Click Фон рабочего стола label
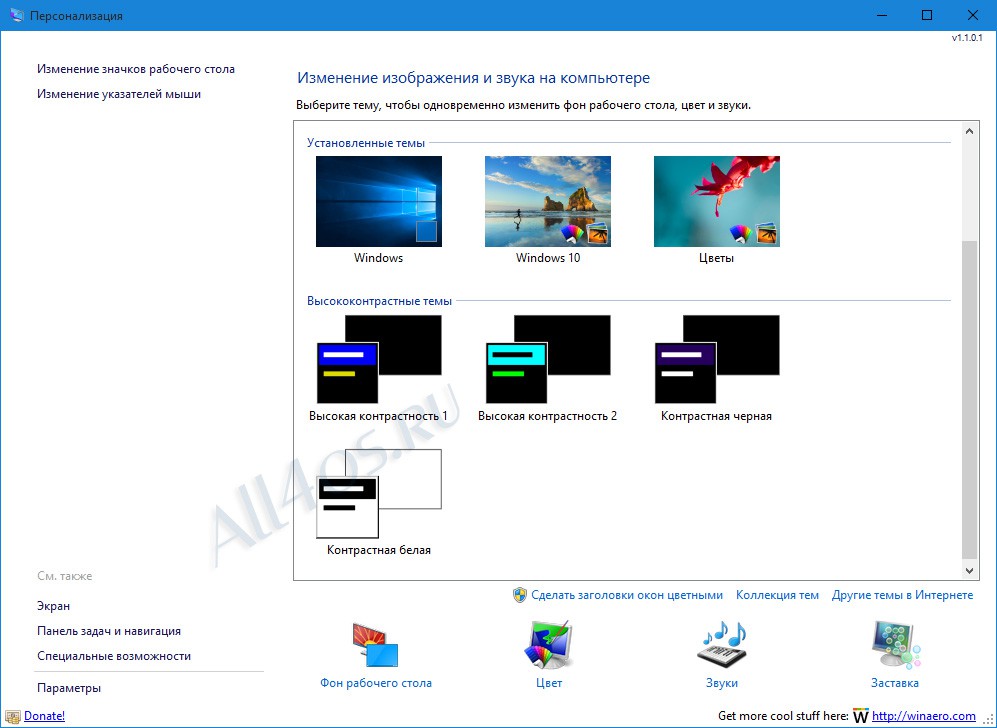This screenshot has width=997, height=728. tap(376, 683)
